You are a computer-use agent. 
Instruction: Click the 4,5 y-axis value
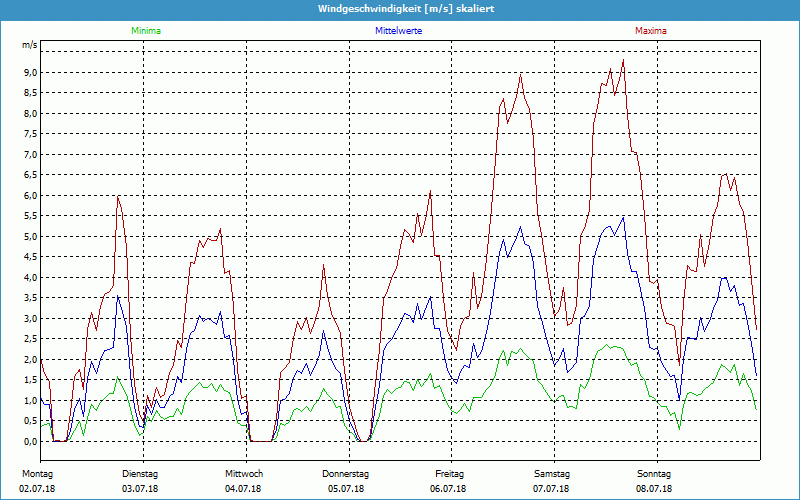tap(31, 257)
